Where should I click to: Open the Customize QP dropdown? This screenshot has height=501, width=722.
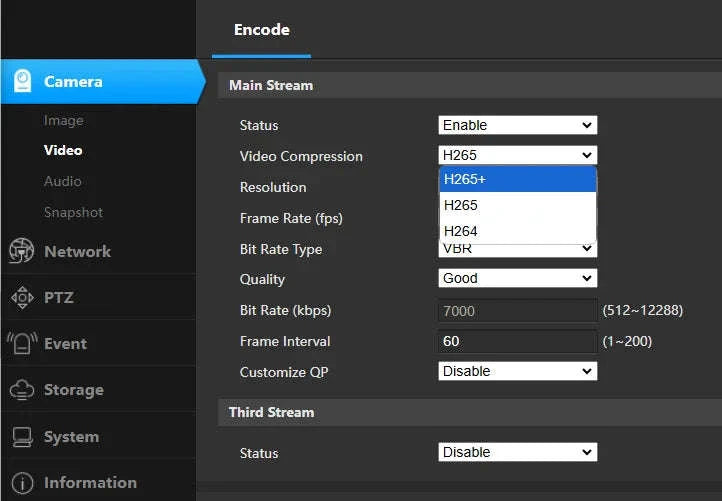518,371
